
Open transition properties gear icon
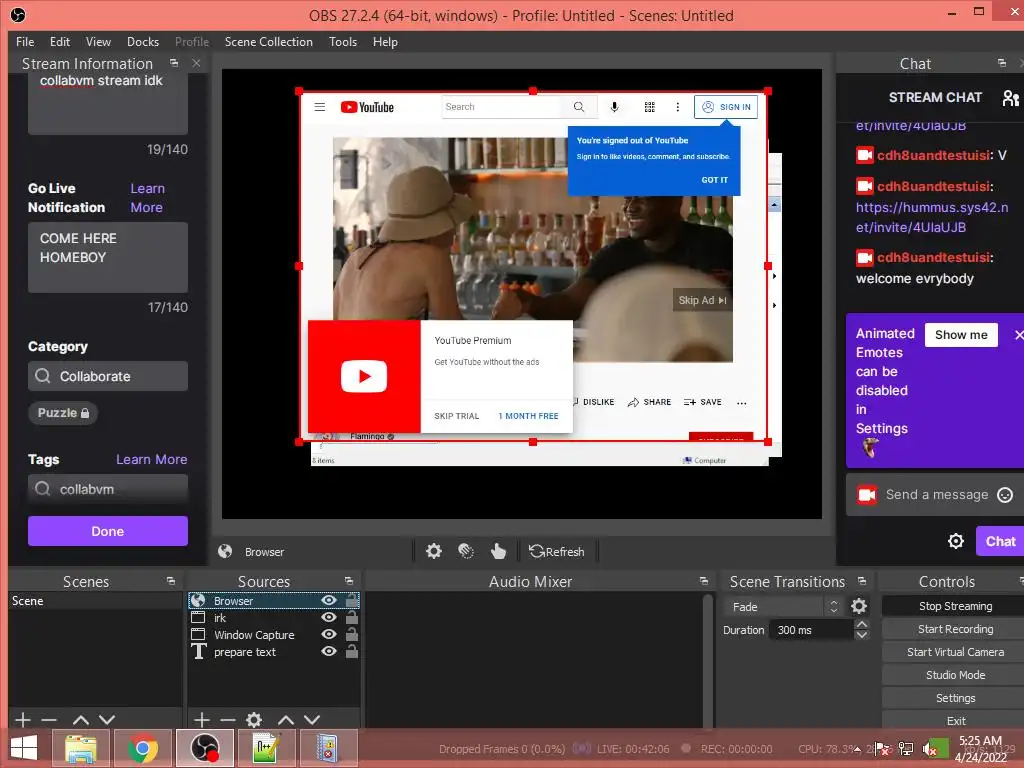coord(859,606)
